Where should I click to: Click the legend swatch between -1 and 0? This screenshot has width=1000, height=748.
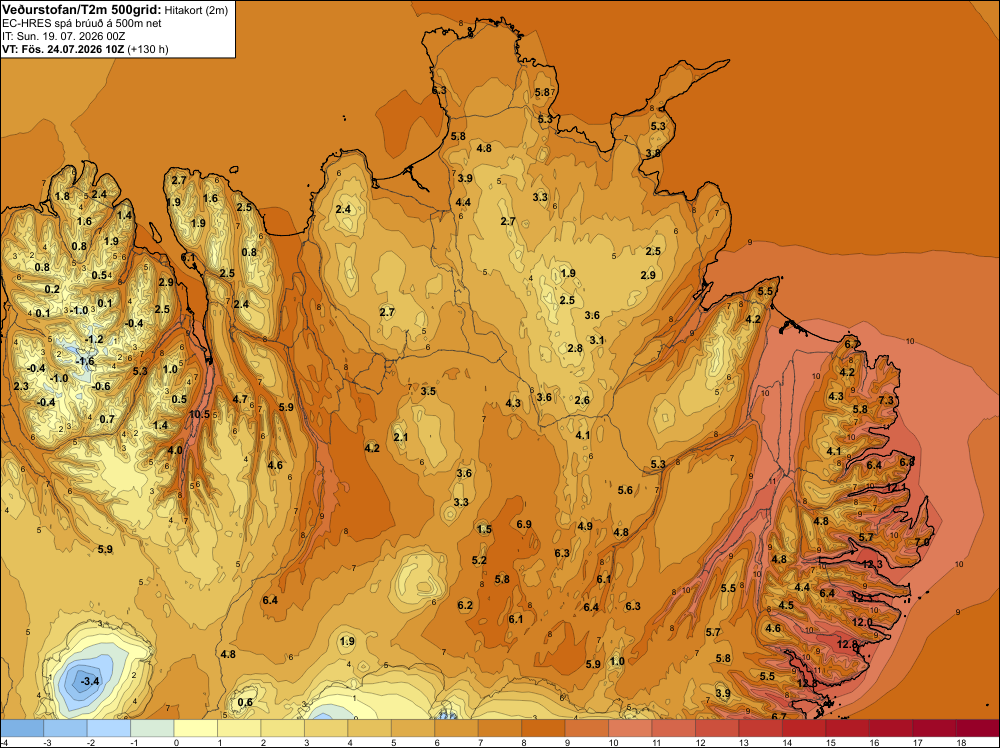click(x=152, y=728)
